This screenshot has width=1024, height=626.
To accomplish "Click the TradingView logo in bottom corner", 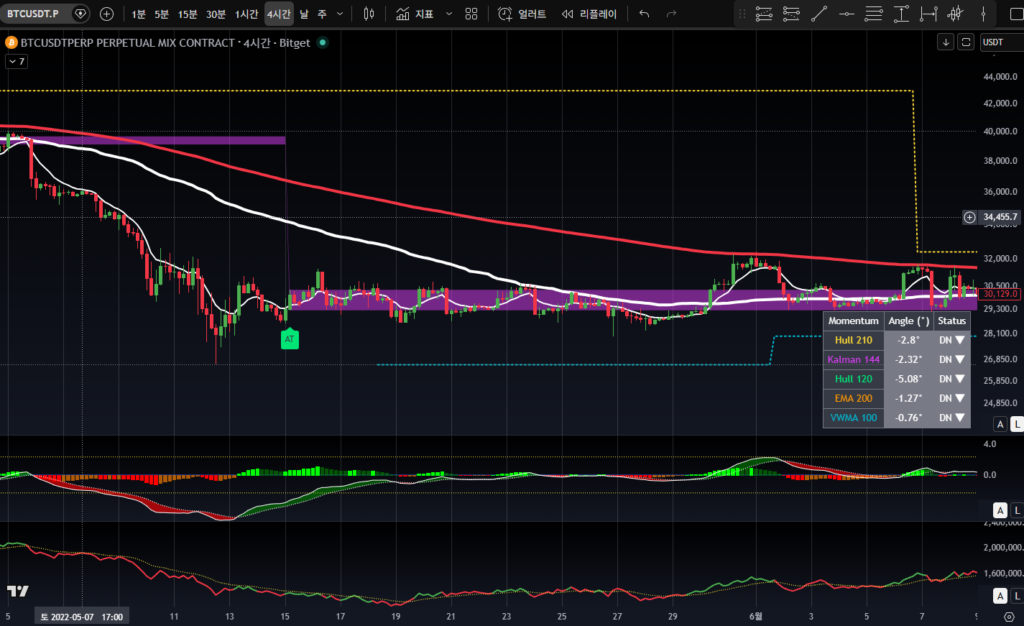I will (16, 592).
